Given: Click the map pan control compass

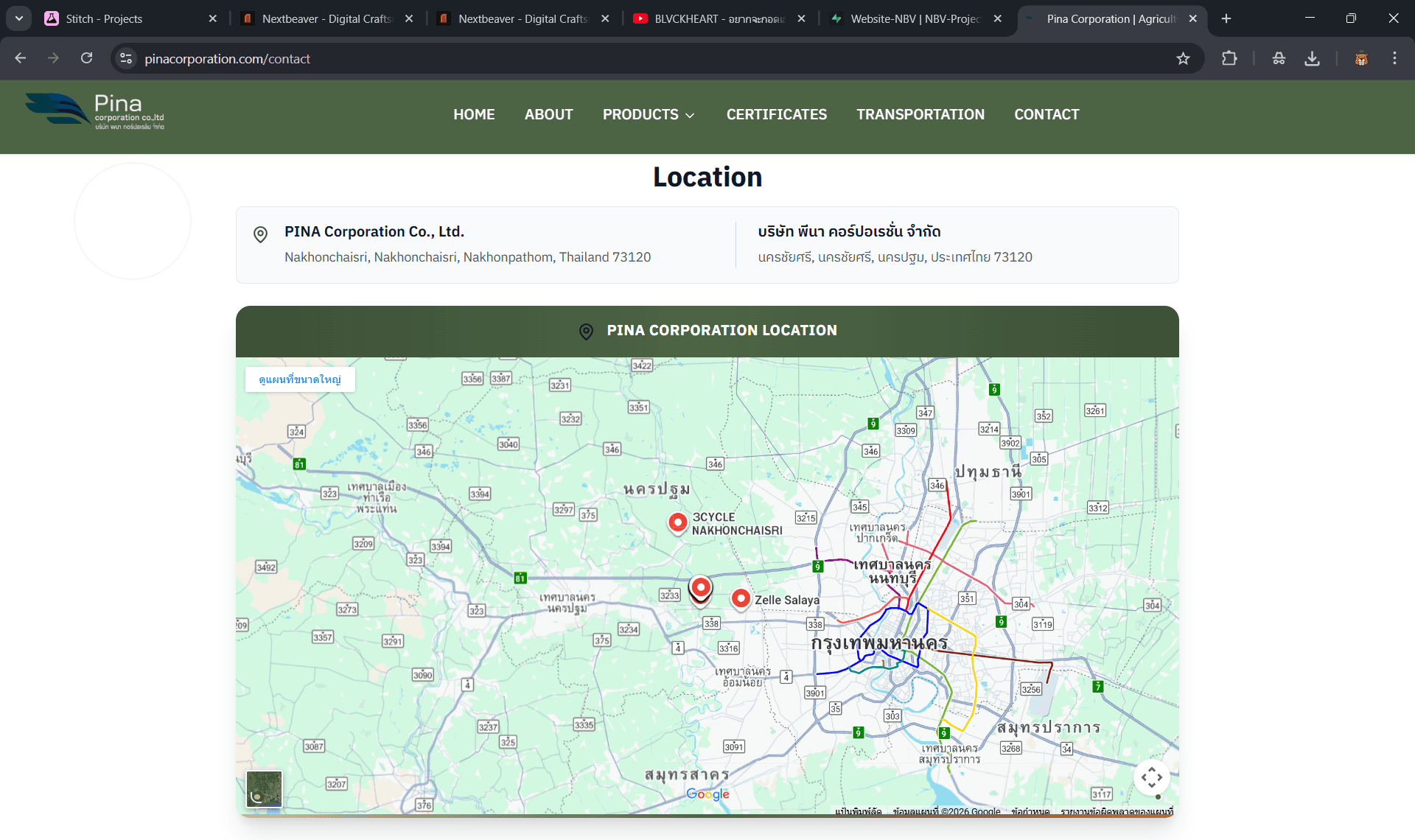Looking at the screenshot, I should pos(1151,777).
